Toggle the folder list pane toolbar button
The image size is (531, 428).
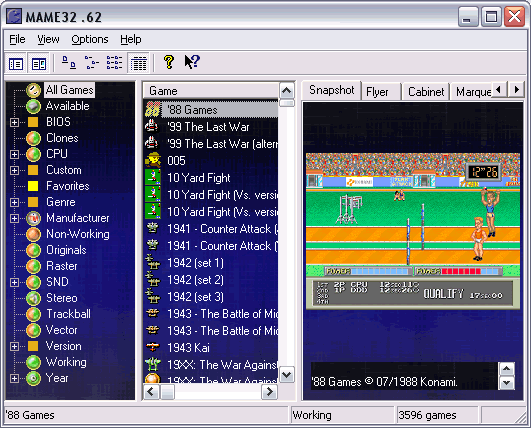click(16, 63)
